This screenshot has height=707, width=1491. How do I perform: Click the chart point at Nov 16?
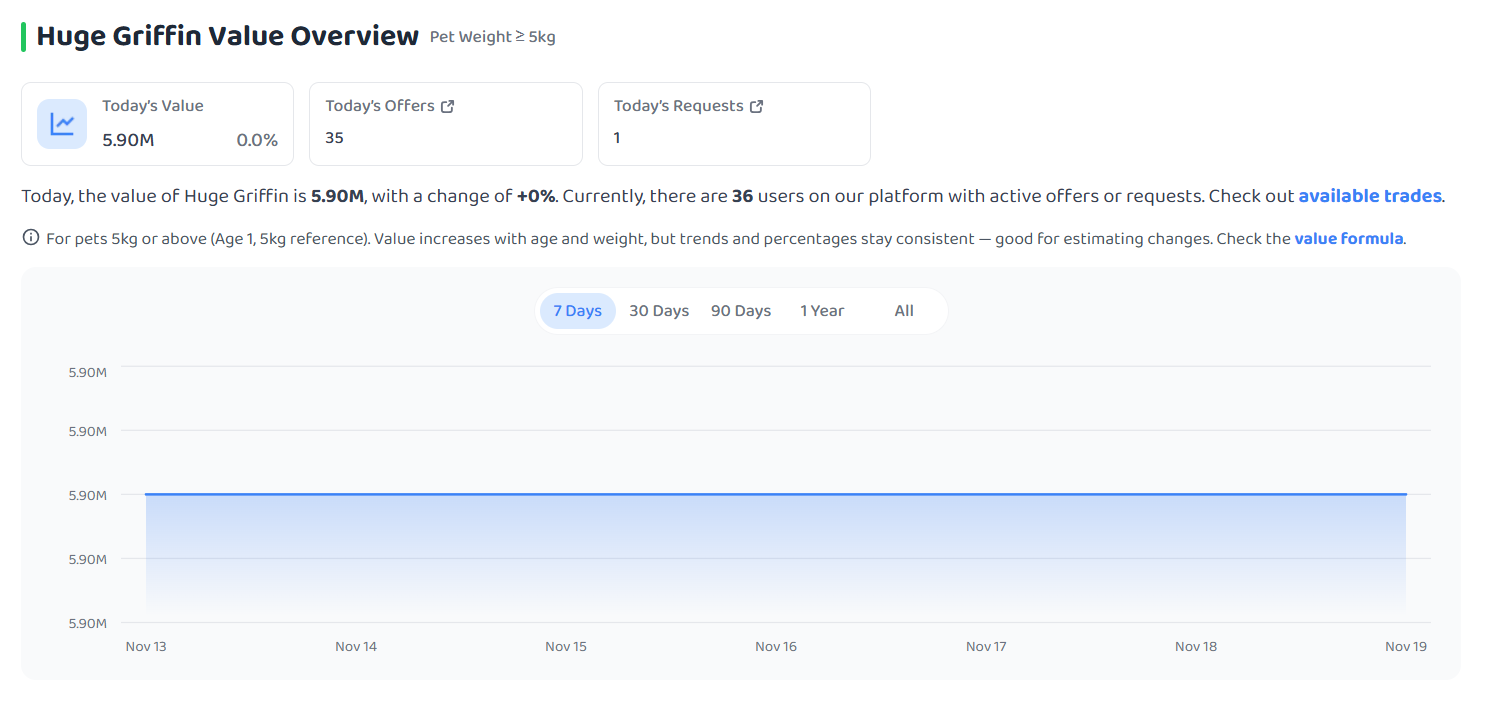click(776, 494)
